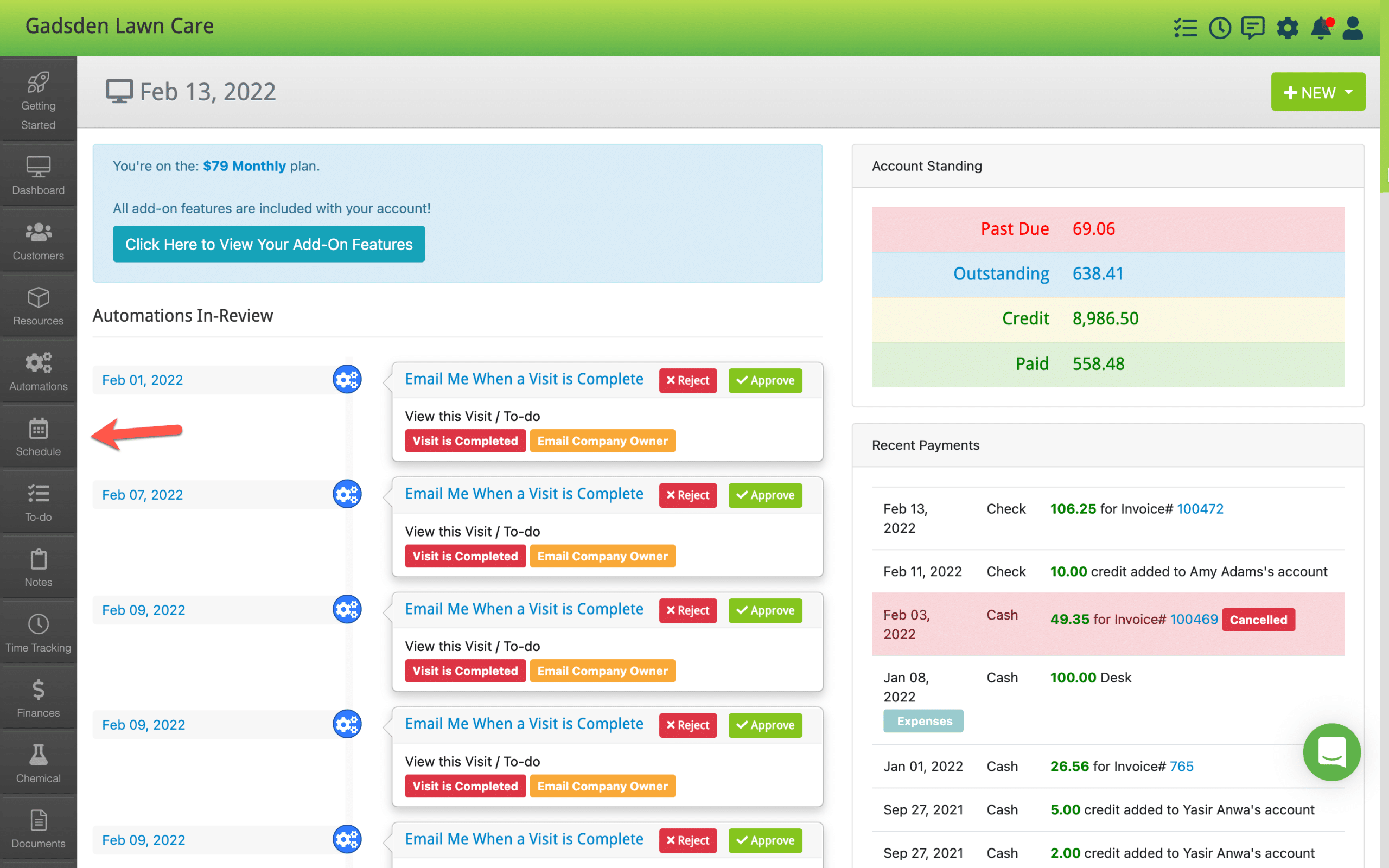Click the Expenses badge under Jan 08 payment

(923, 721)
